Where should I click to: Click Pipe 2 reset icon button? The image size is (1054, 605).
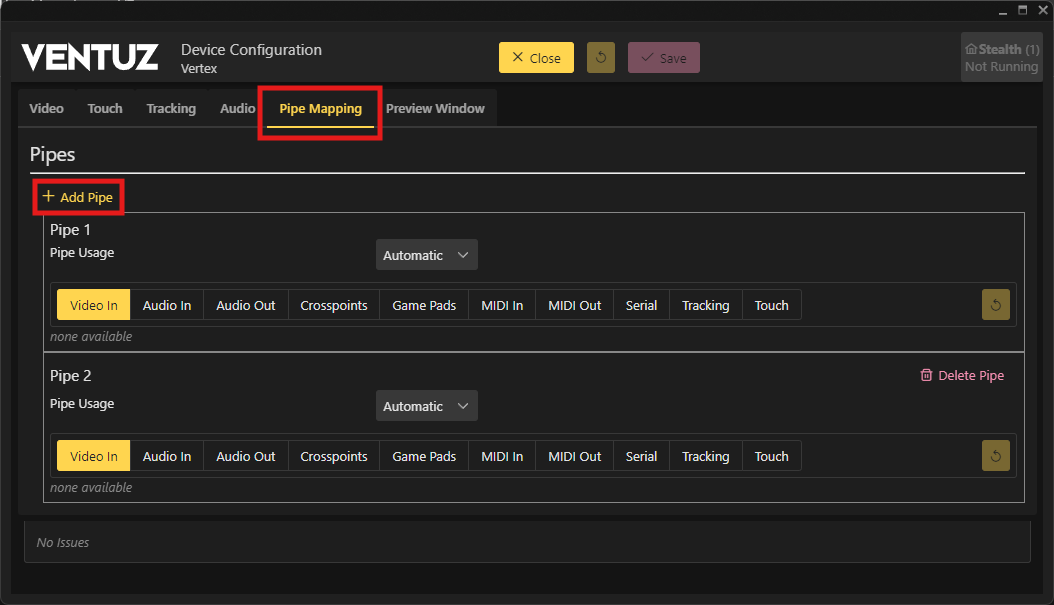995,456
